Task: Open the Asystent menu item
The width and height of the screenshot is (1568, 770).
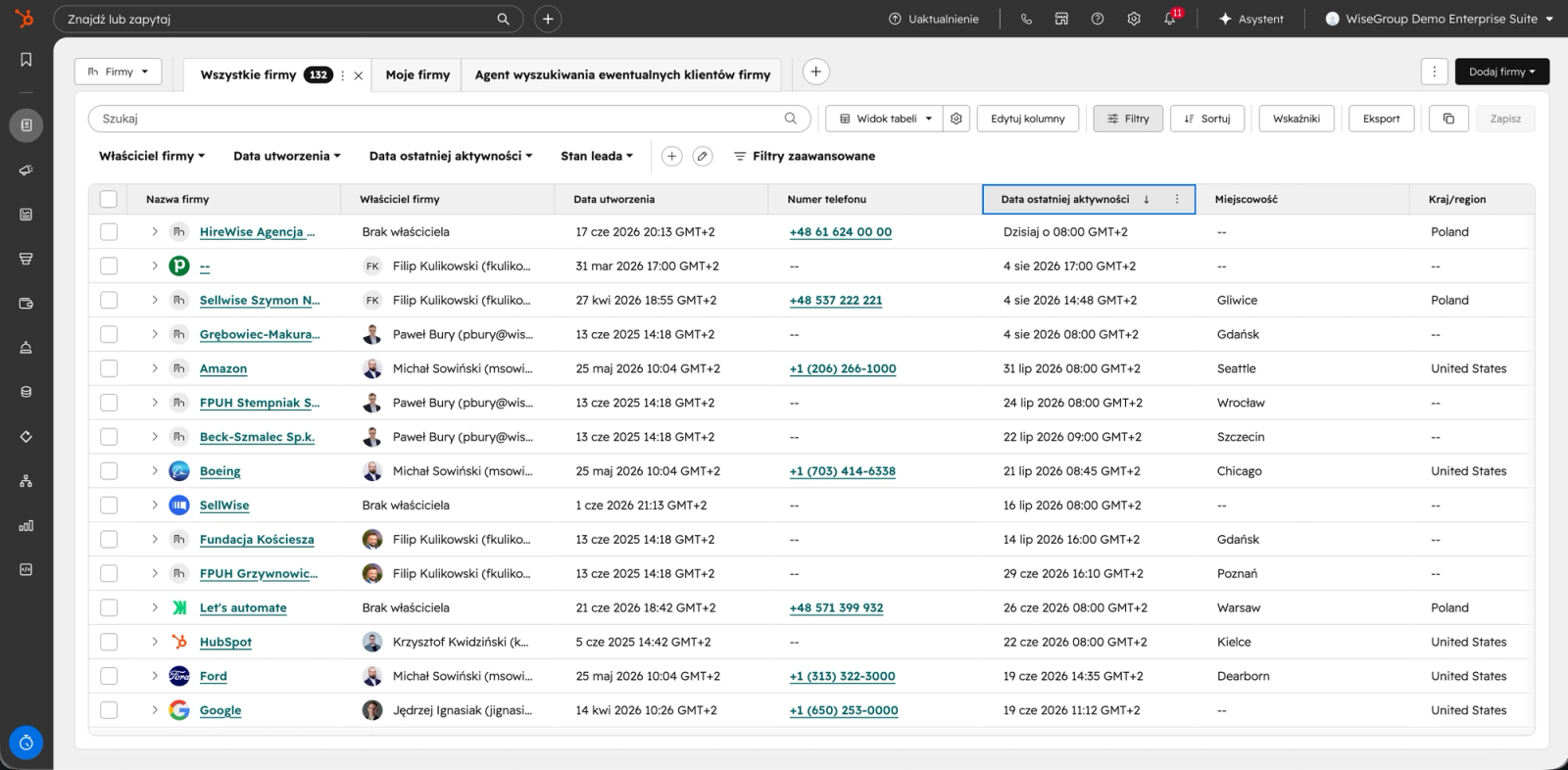Action: pos(1250,19)
